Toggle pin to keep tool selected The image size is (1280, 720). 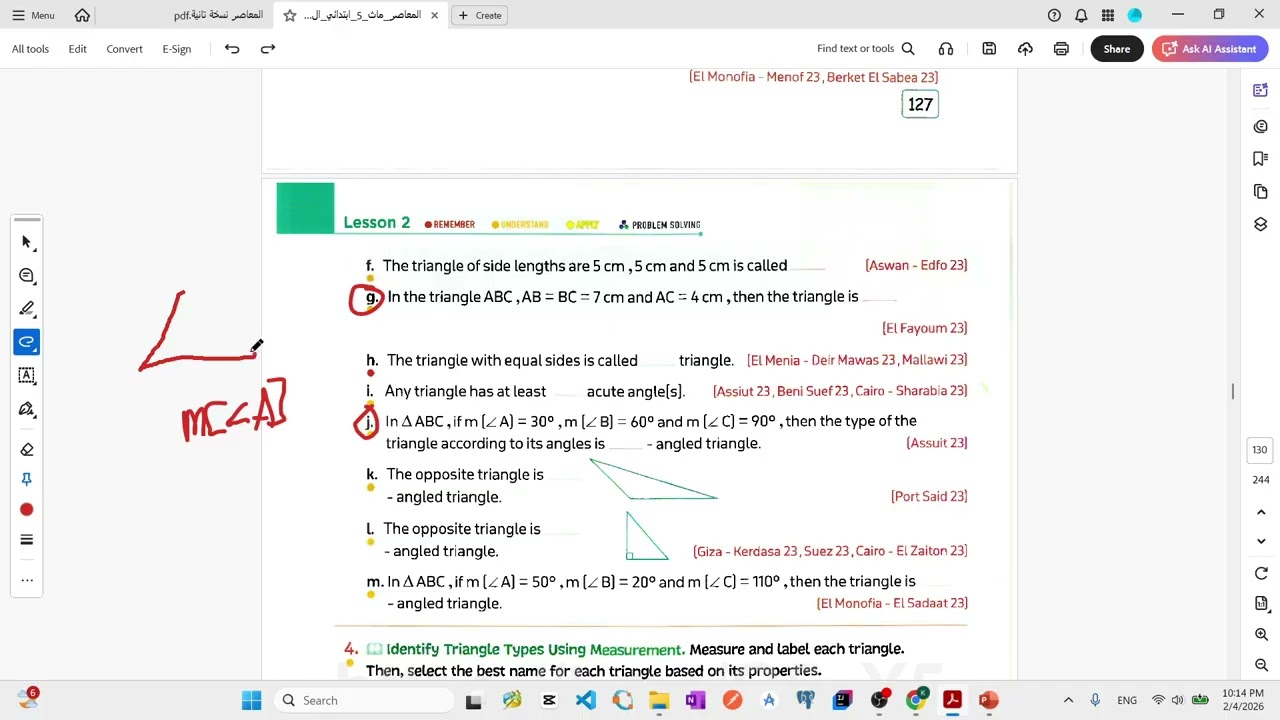(x=27, y=480)
